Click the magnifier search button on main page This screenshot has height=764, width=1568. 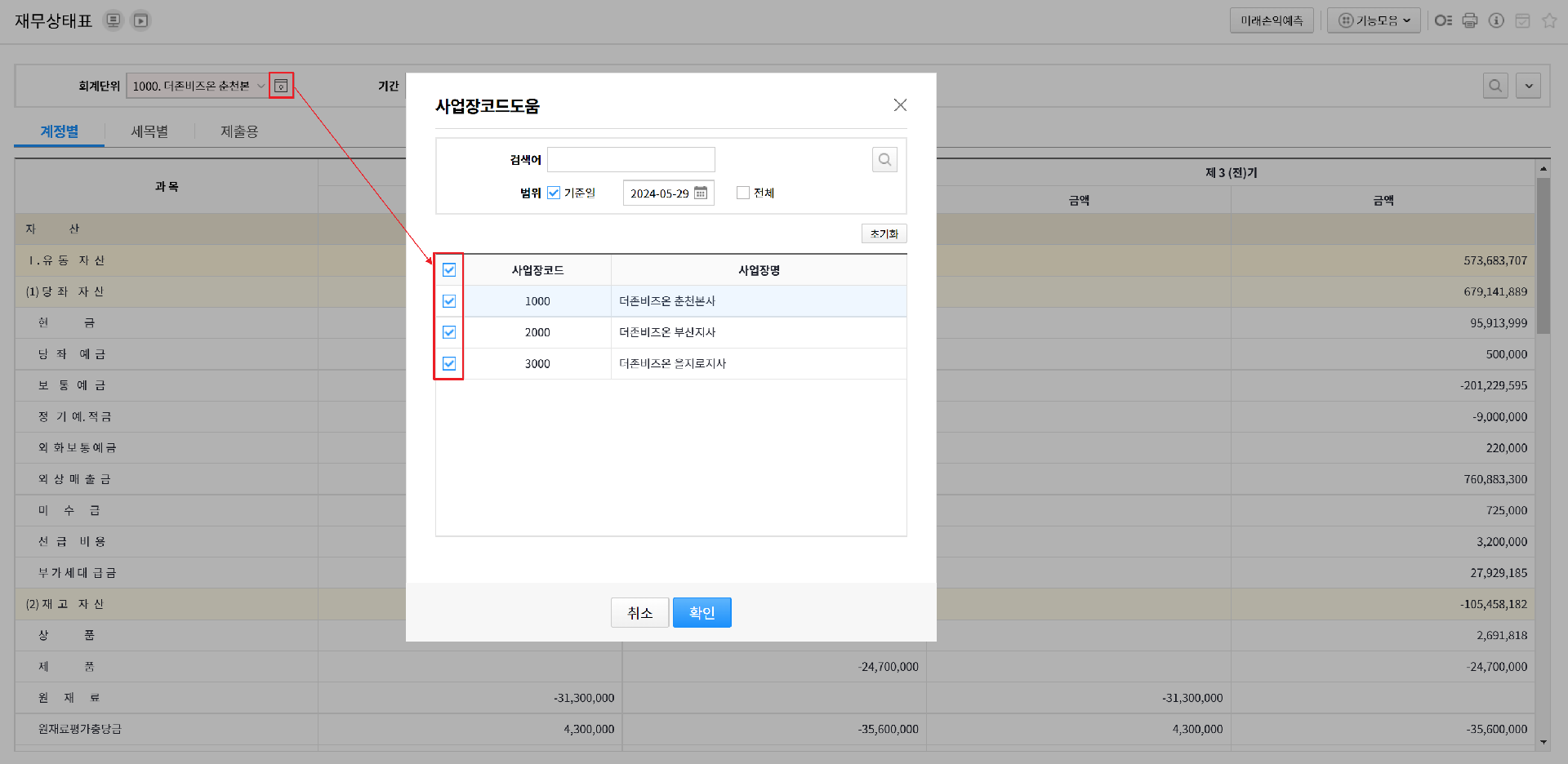click(x=1495, y=86)
